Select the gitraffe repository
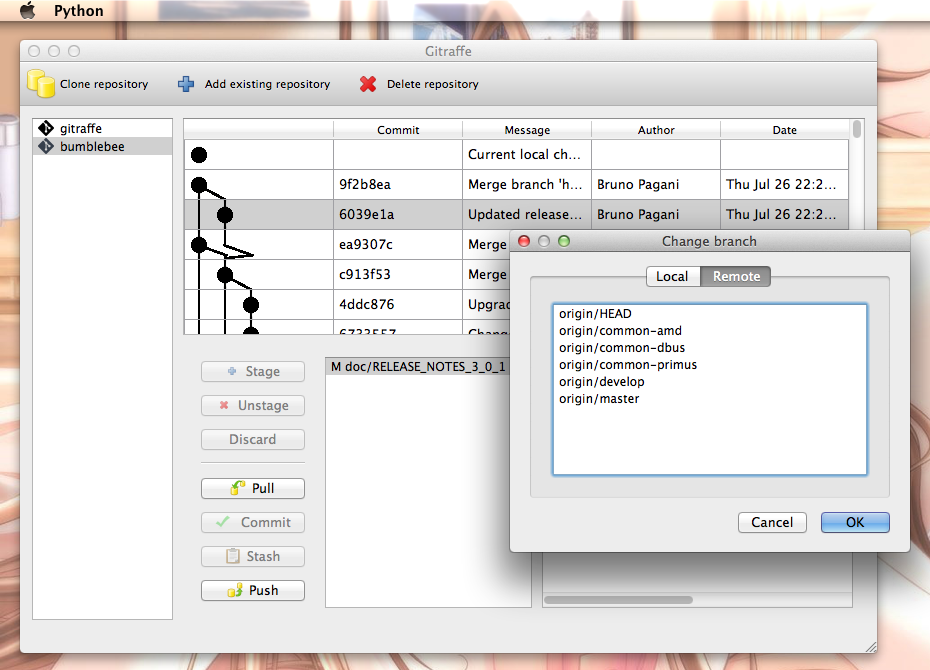 (x=103, y=128)
